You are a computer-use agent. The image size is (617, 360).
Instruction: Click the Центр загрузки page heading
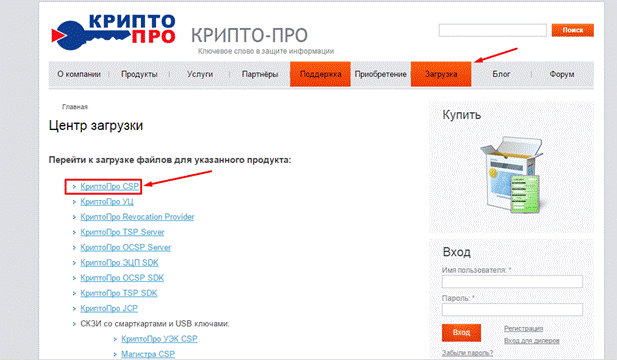point(96,126)
